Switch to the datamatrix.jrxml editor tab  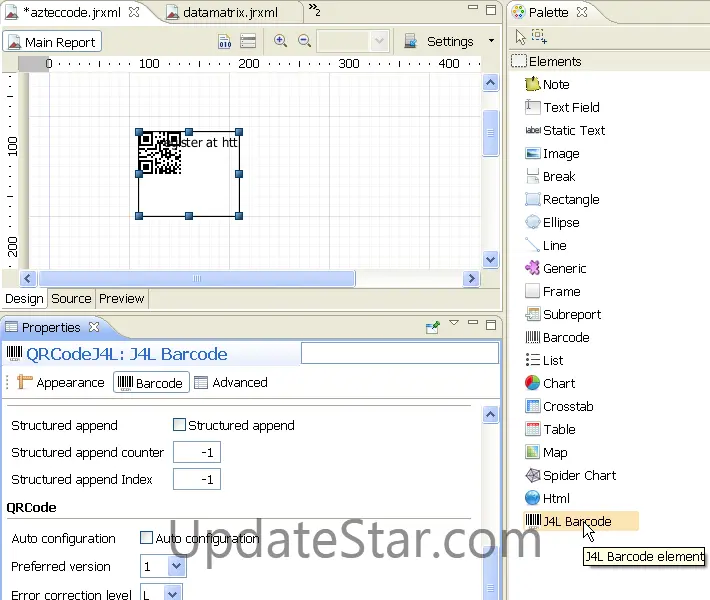click(x=230, y=12)
